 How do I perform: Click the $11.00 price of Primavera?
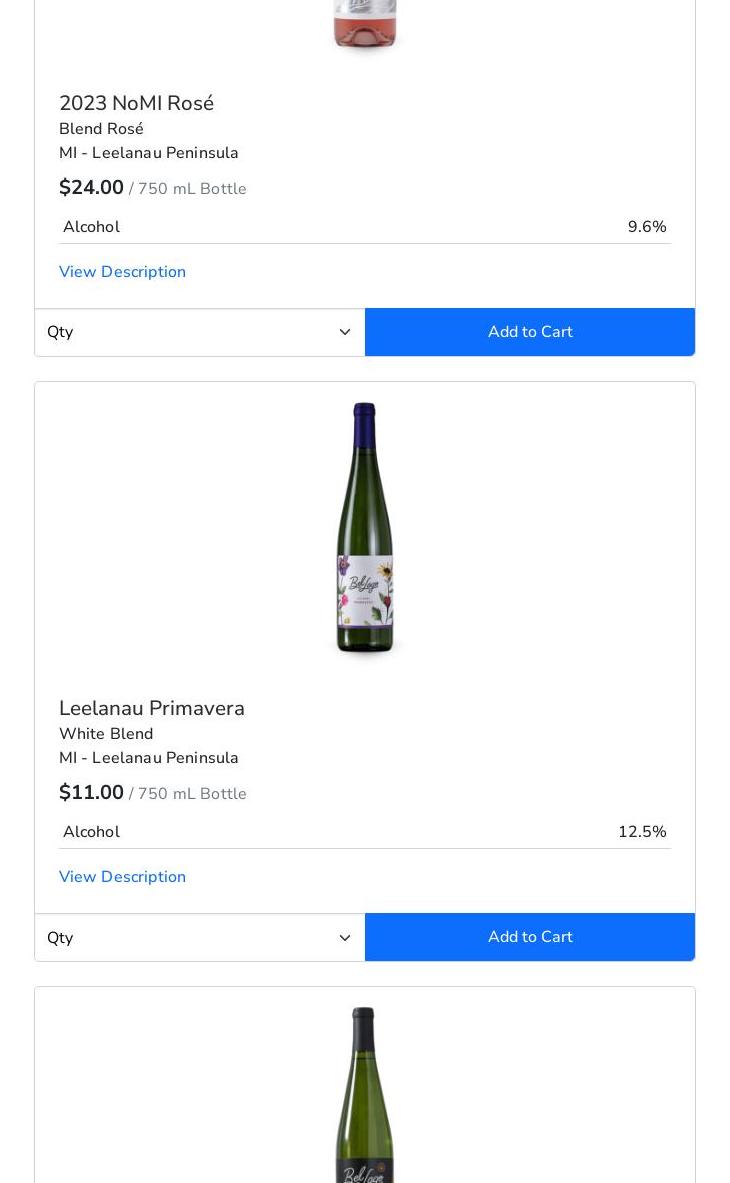(x=91, y=793)
